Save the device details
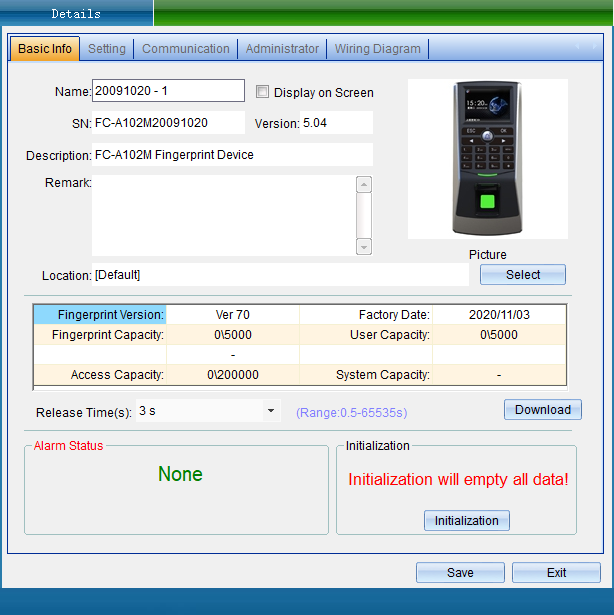Viewport: 614px width, 615px height. pos(460,573)
